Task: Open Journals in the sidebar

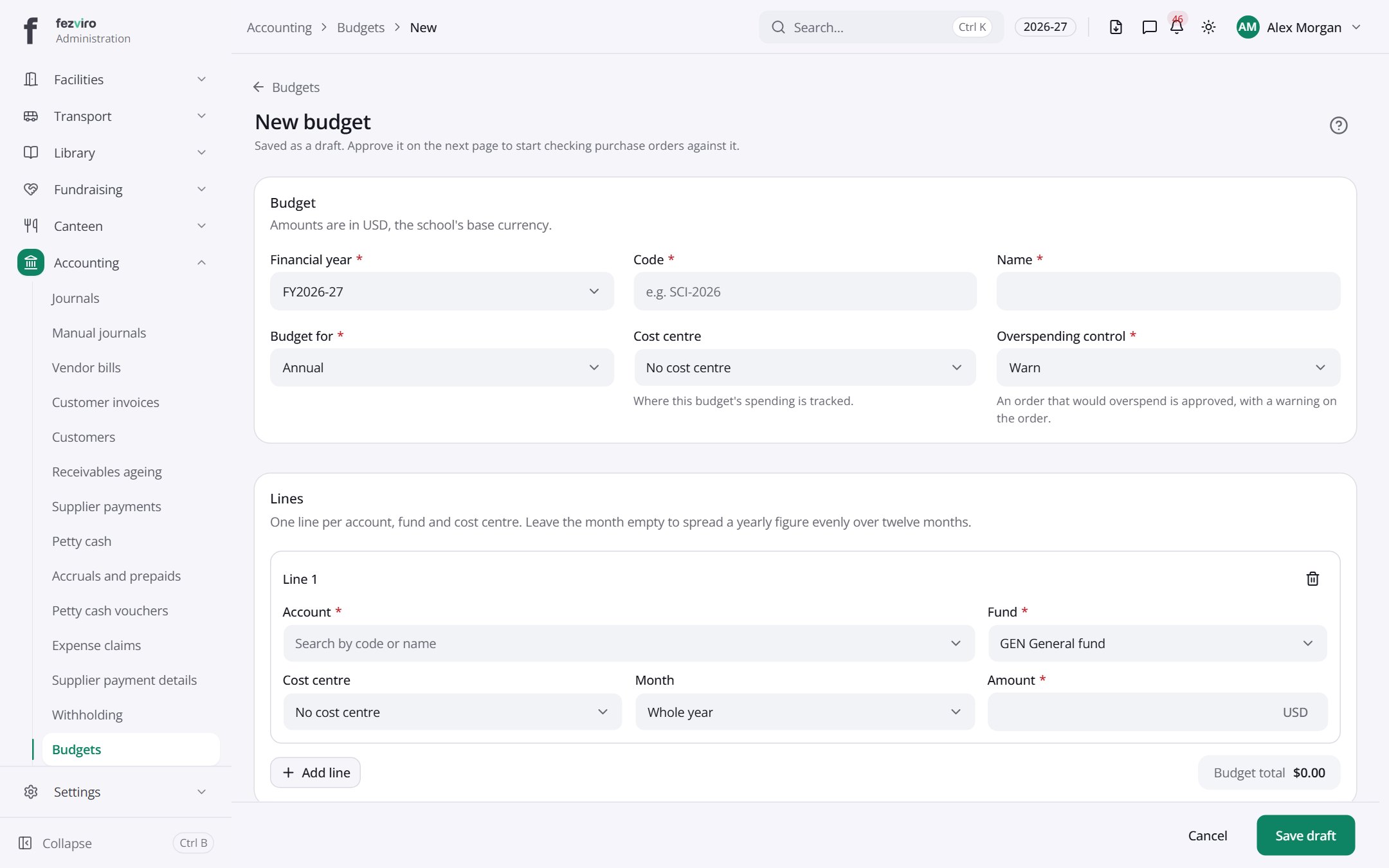Action: 75,298
